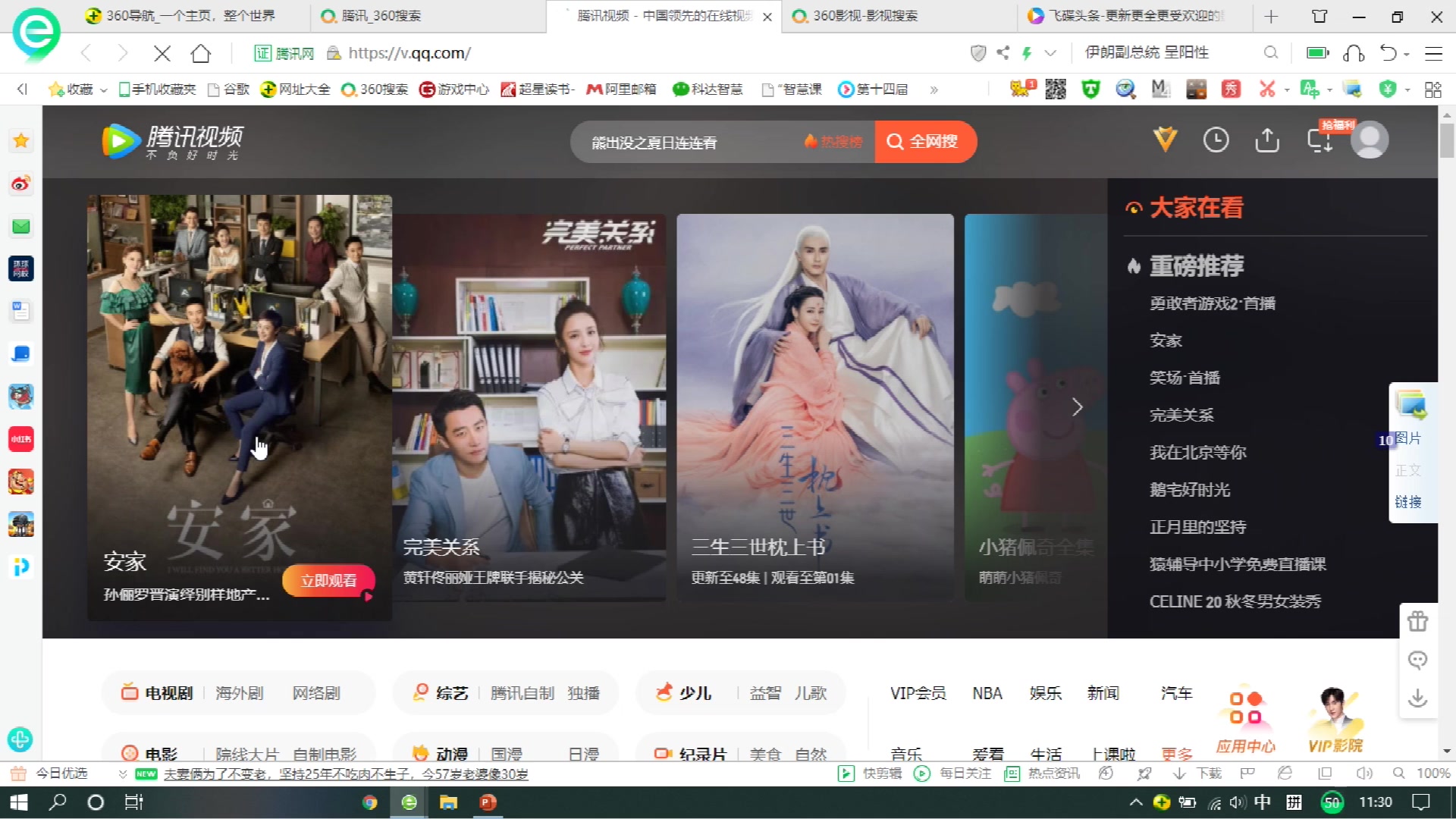The width and height of the screenshot is (1456, 819).
Task: Open Weibo icon in sidebar
Action: (x=20, y=184)
